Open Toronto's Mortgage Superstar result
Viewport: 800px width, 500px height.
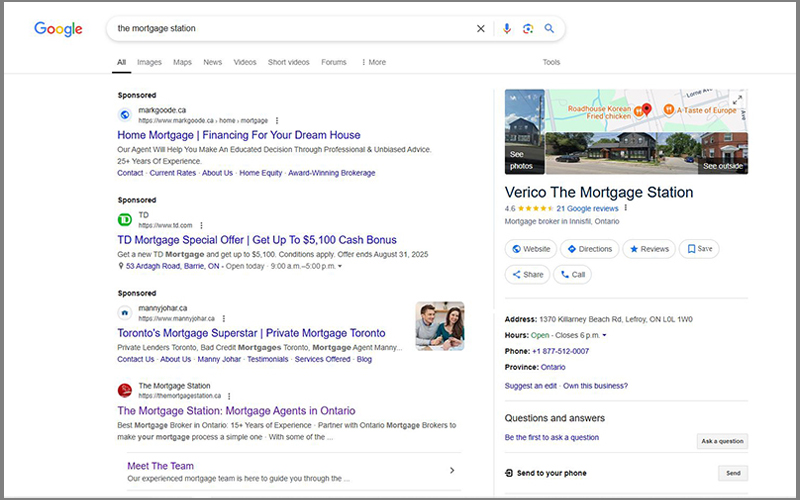coord(252,333)
